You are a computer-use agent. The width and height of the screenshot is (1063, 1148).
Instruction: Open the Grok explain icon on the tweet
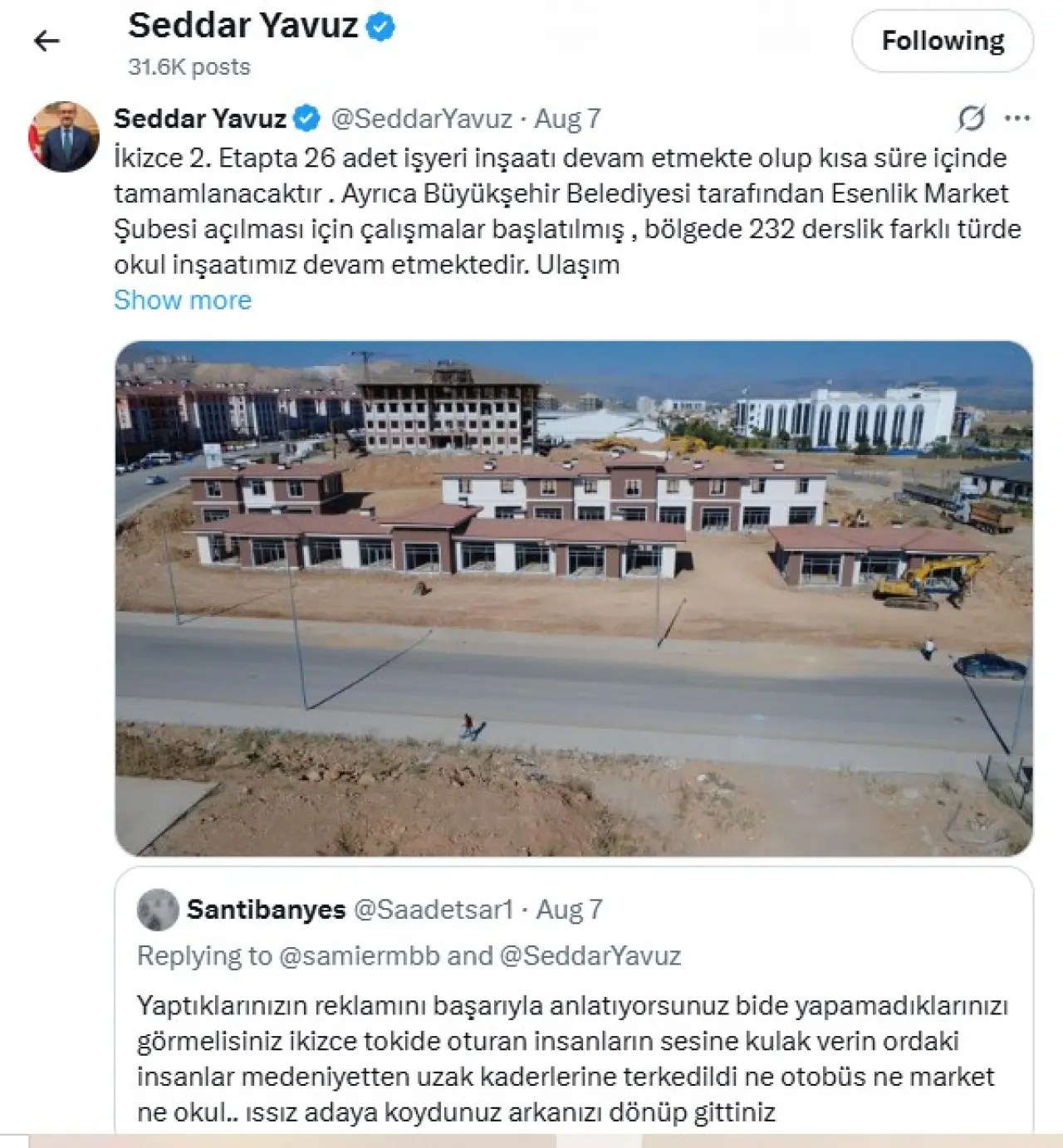971,119
